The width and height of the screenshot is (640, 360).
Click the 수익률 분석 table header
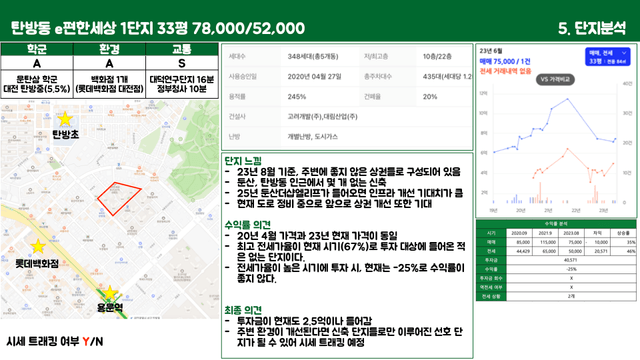coord(556,224)
